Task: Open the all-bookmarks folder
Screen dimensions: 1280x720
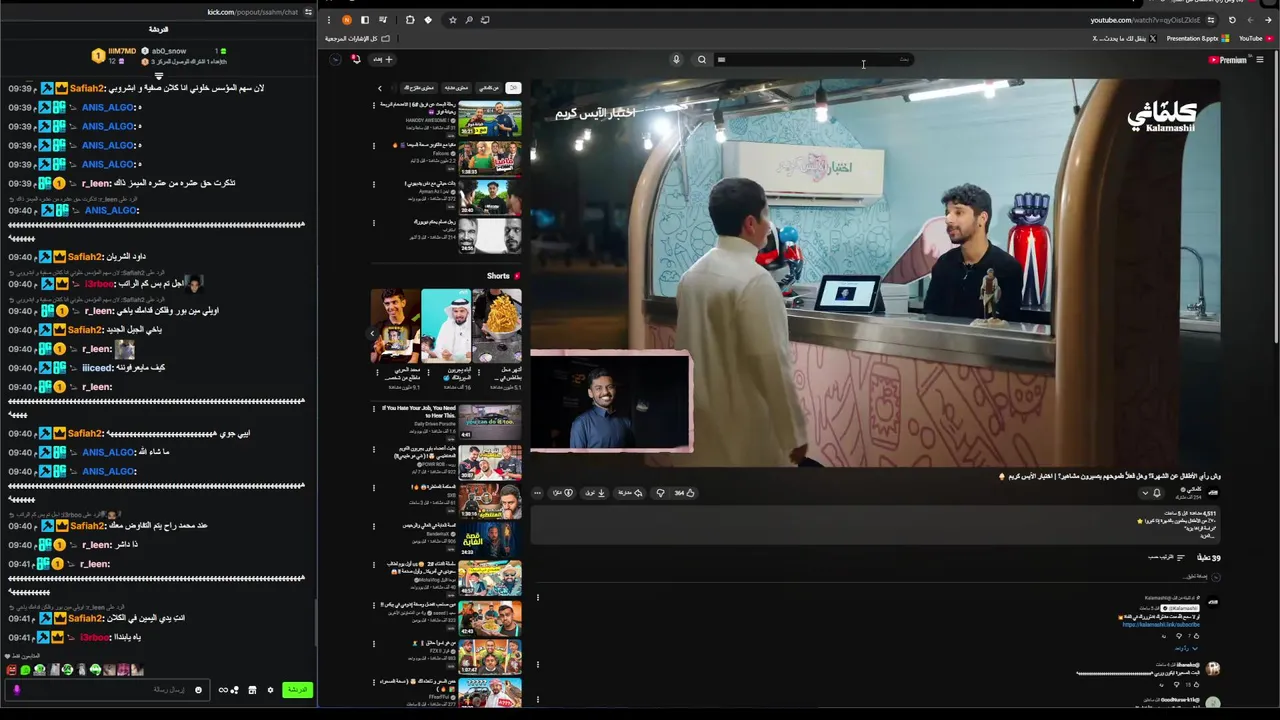Action: coord(357,38)
